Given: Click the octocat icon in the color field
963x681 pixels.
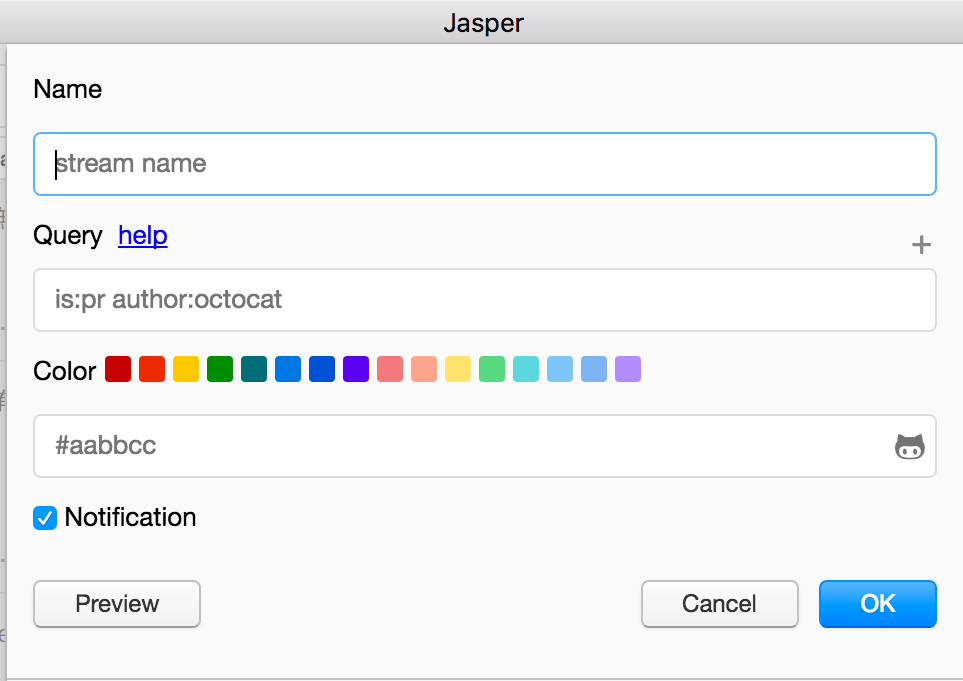Looking at the screenshot, I should (909, 446).
